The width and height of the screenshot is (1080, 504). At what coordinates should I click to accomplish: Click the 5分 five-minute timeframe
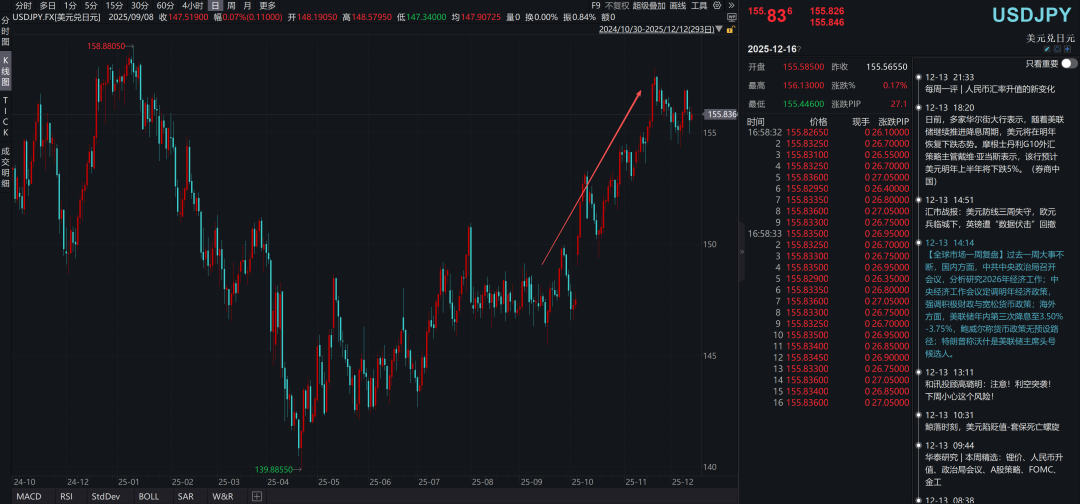(90, 5)
